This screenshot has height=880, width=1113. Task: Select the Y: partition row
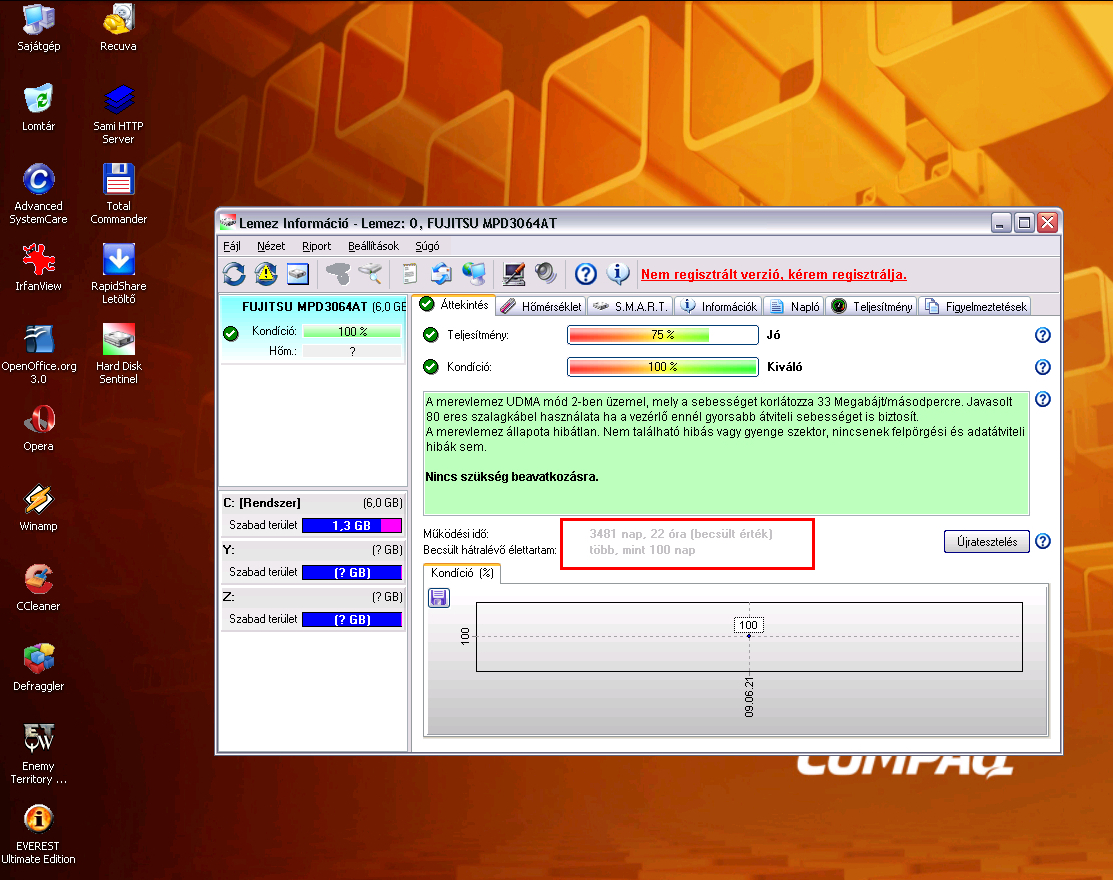pos(313,561)
